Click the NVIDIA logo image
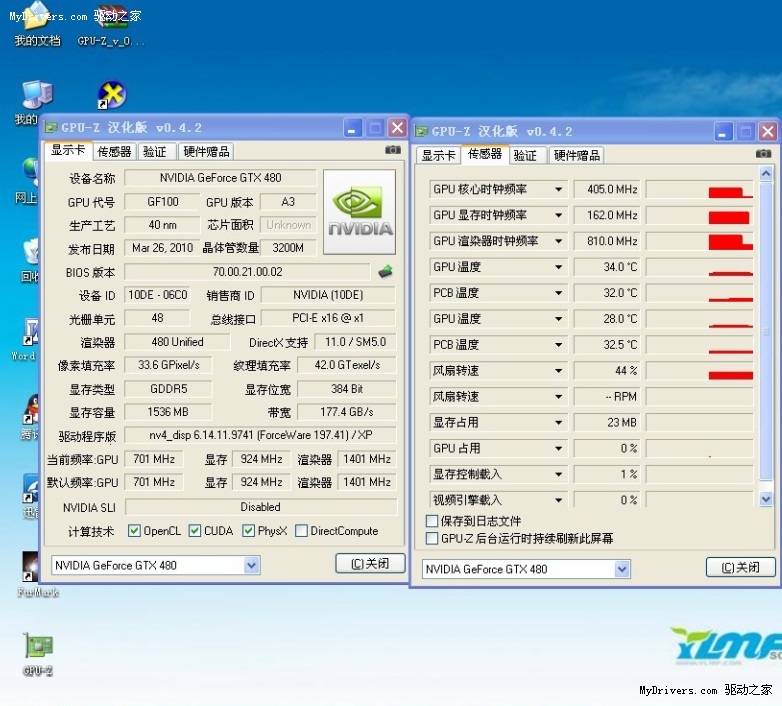The height and width of the screenshot is (706, 782). tap(360, 212)
